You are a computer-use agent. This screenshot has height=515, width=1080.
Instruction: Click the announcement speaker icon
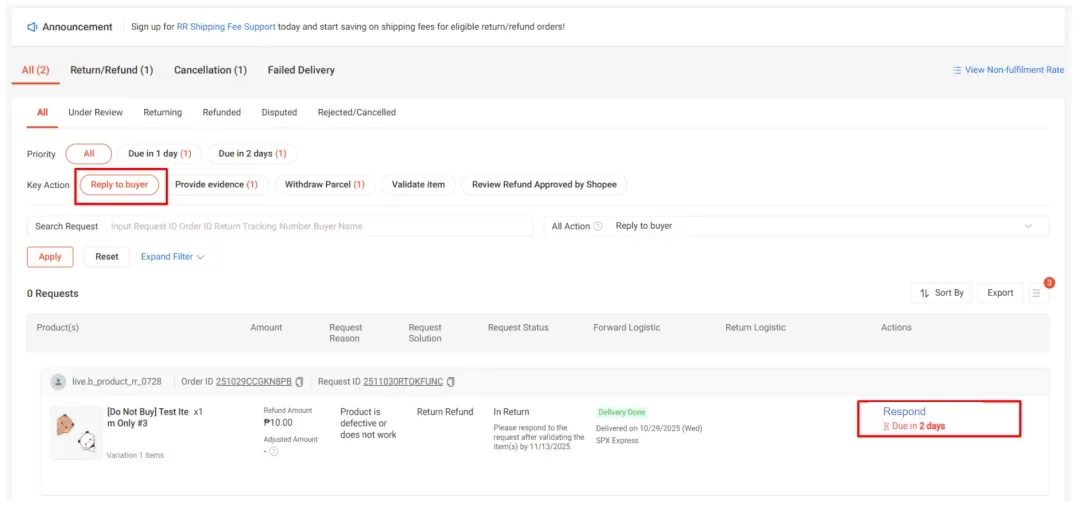[x=32, y=26]
